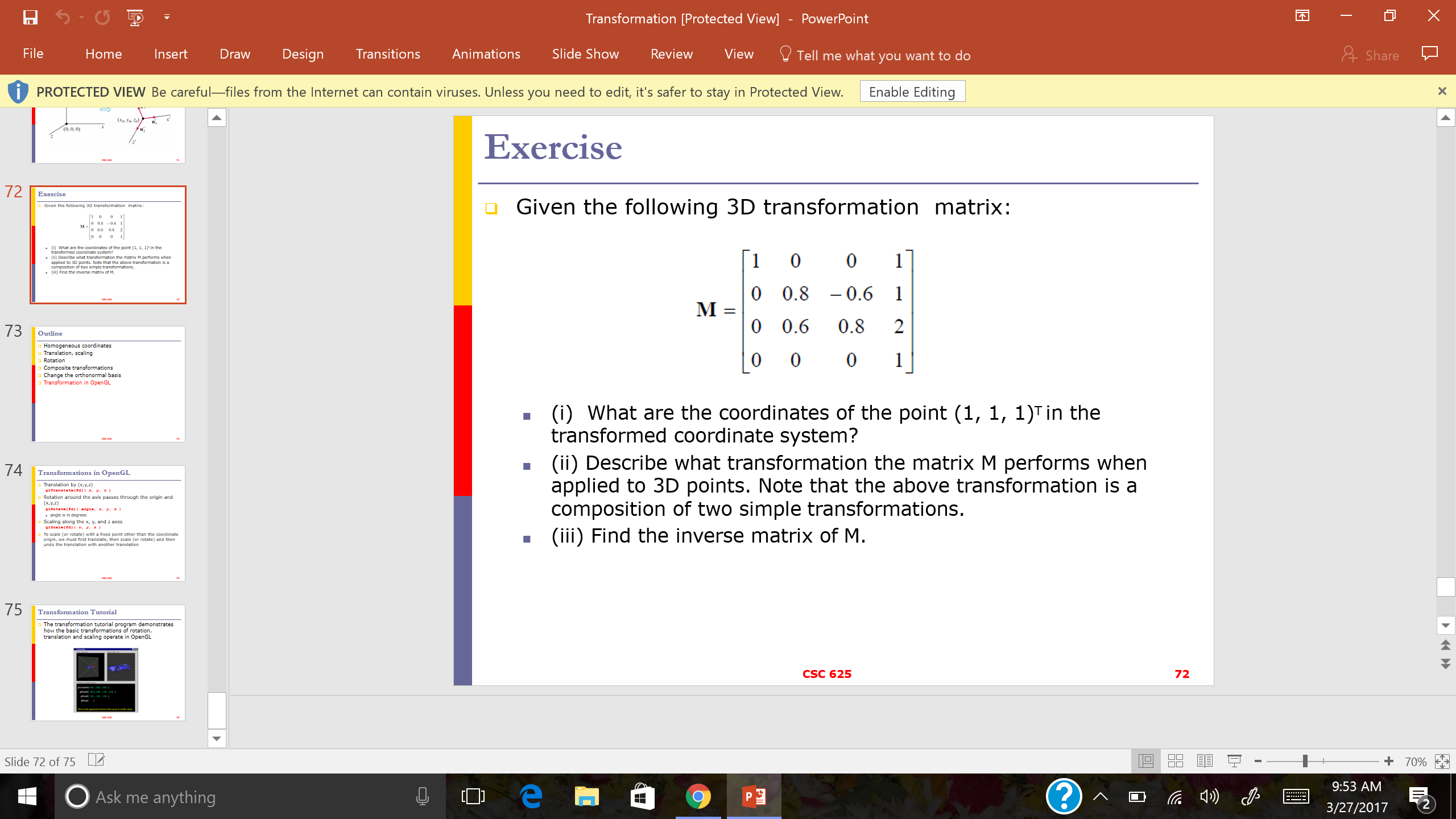The image size is (1456, 819).
Task: Click Start From Beginning slideshow icon
Action: (x=135, y=18)
